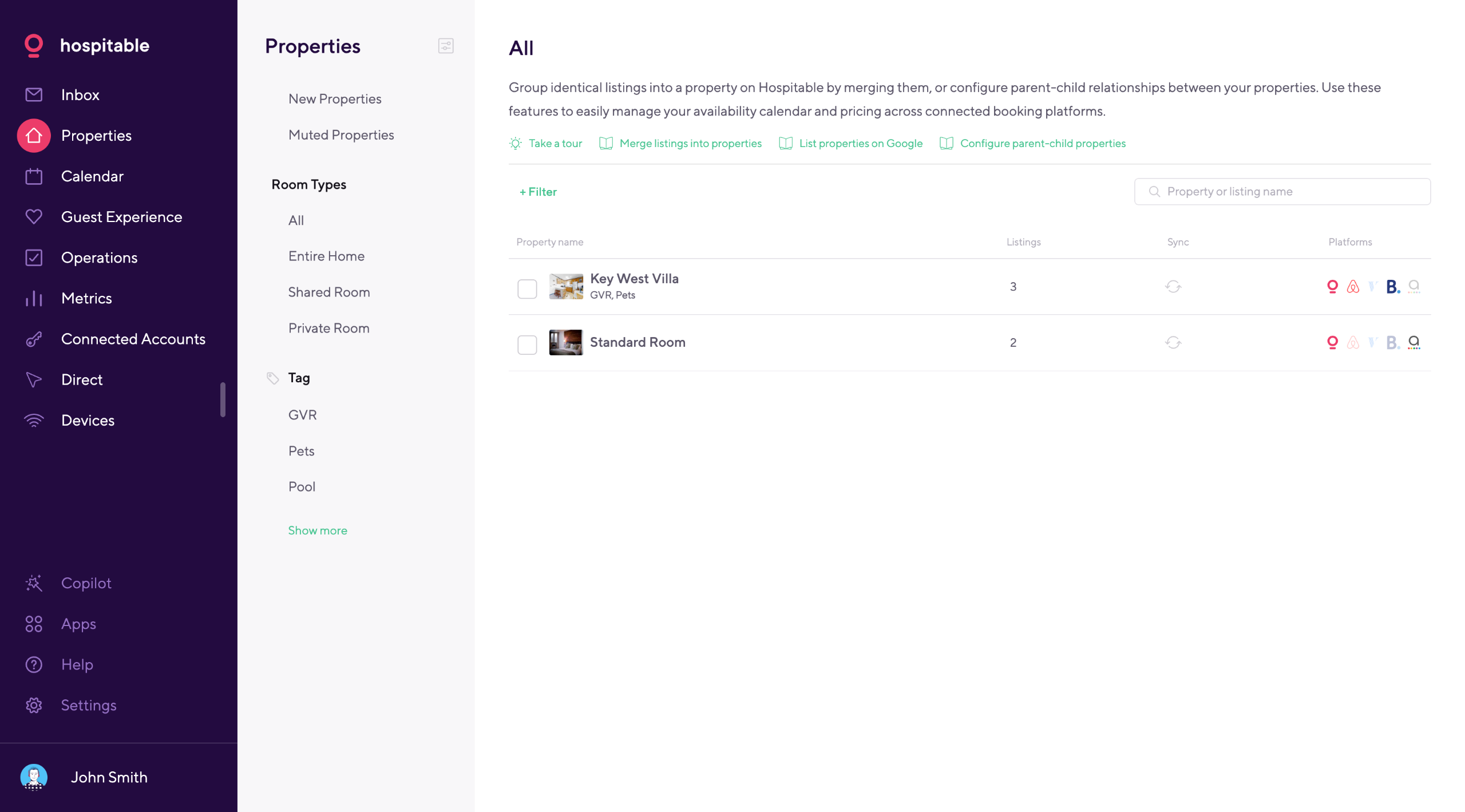Open John Smith account menu
The image size is (1465, 812).
click(x=109, y=777)
